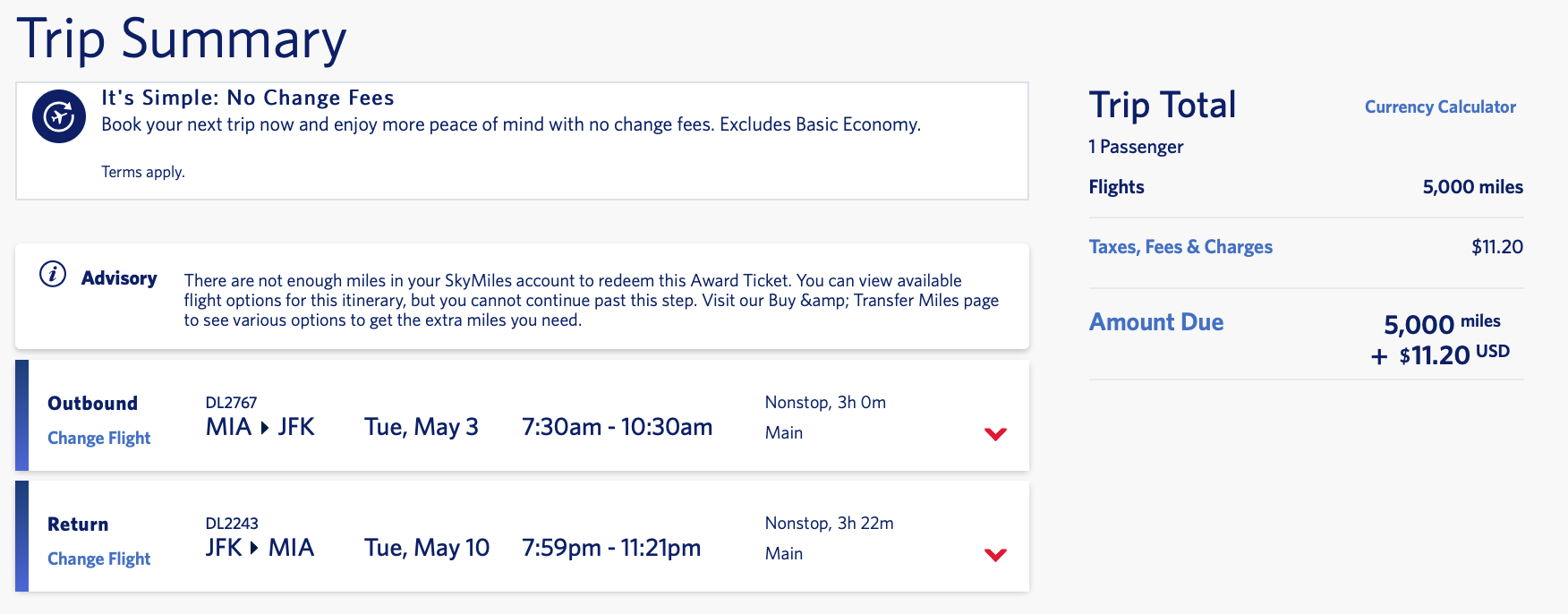Expand return flight DL2243 details
This screenshot has width=1568, height=614.
(995, 555)
